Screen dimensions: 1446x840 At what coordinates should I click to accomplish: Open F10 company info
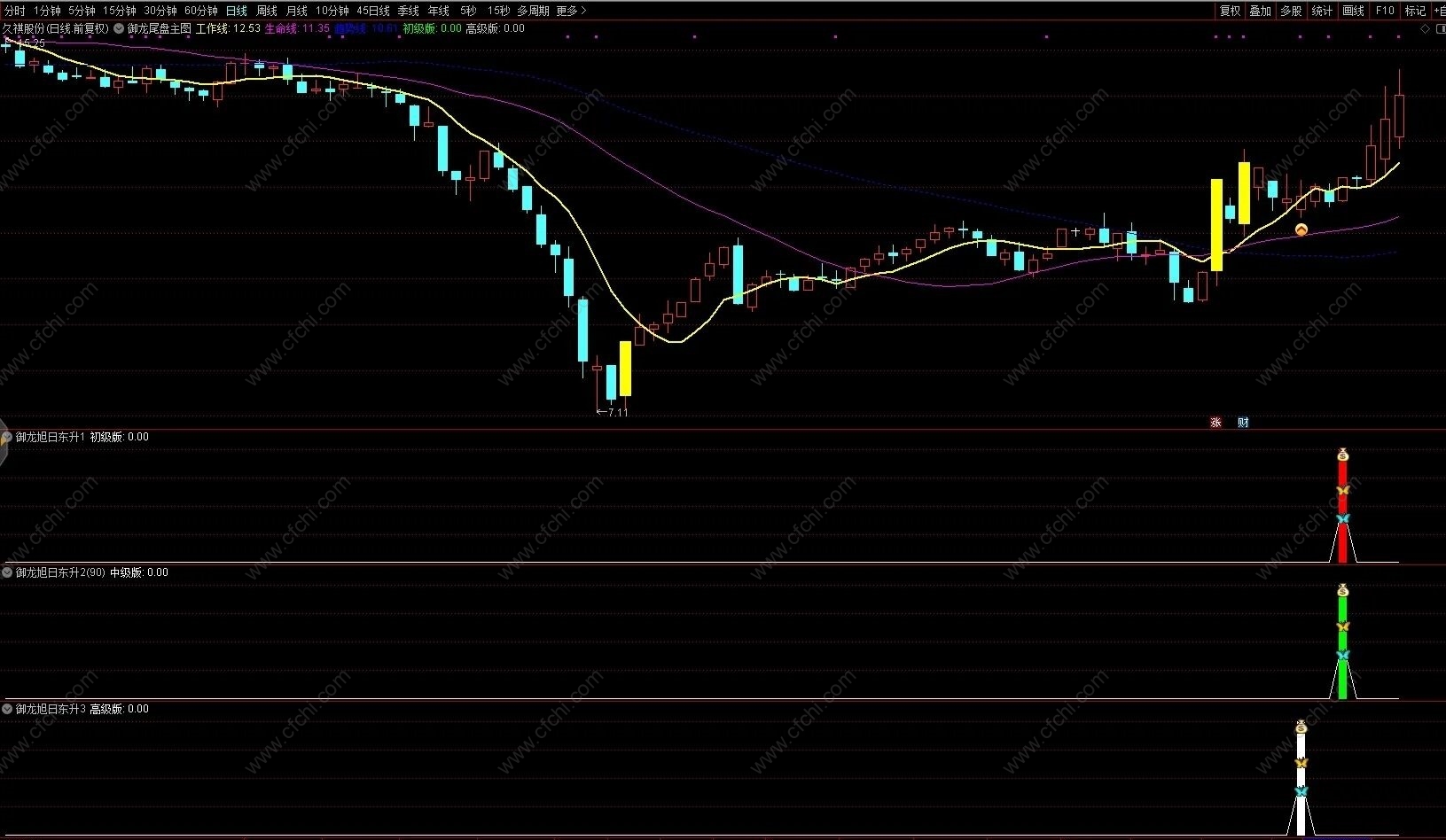[x=1384, y=11]
